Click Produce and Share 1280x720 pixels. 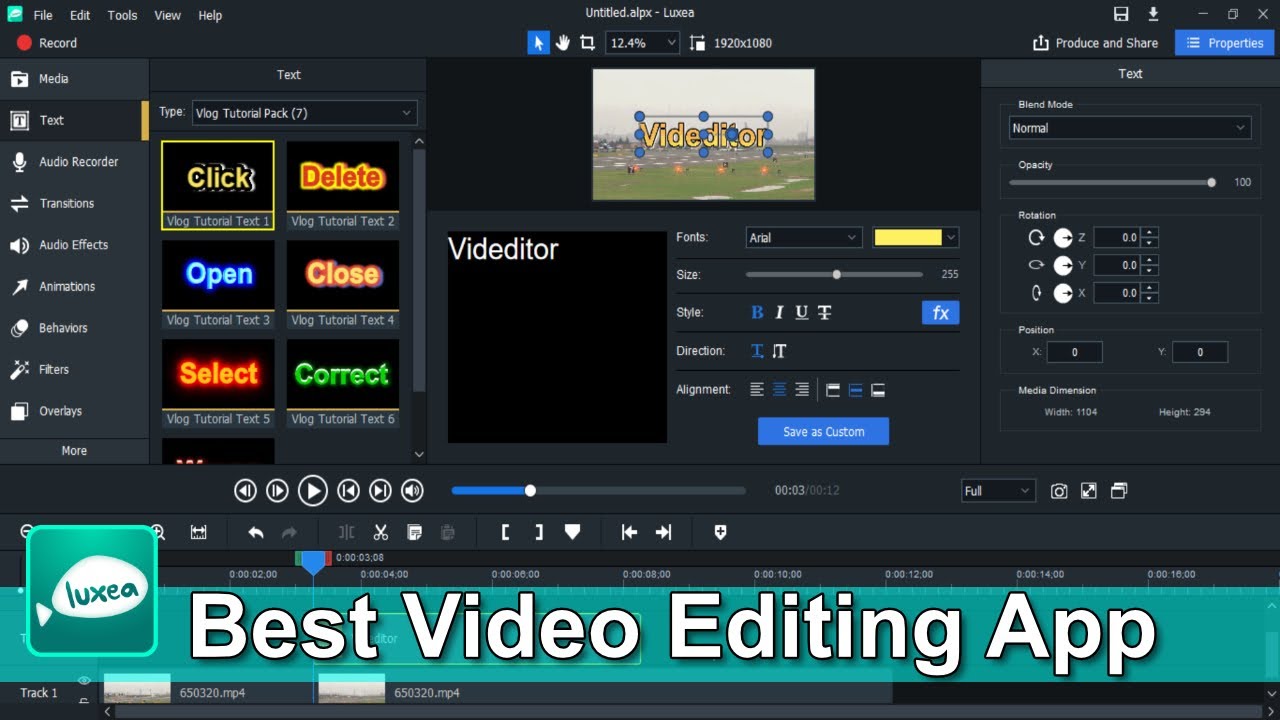pos(1095,43)
